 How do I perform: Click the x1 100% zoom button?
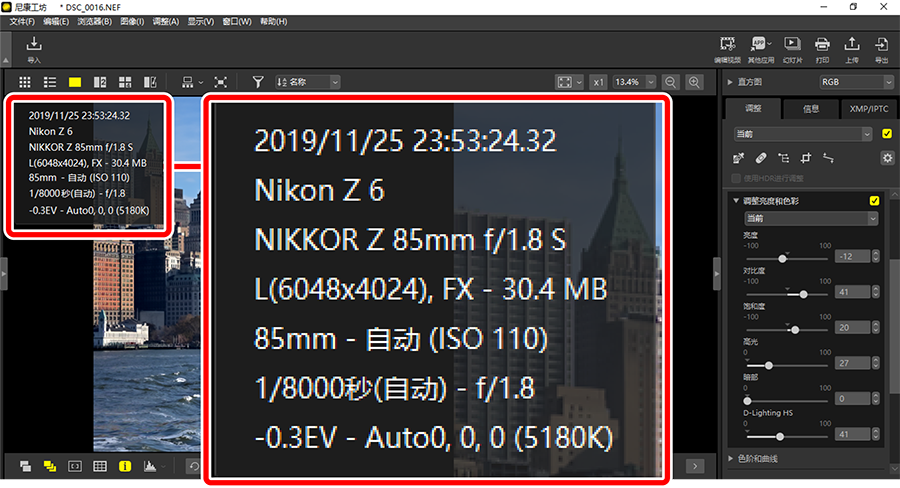(598, 82)
